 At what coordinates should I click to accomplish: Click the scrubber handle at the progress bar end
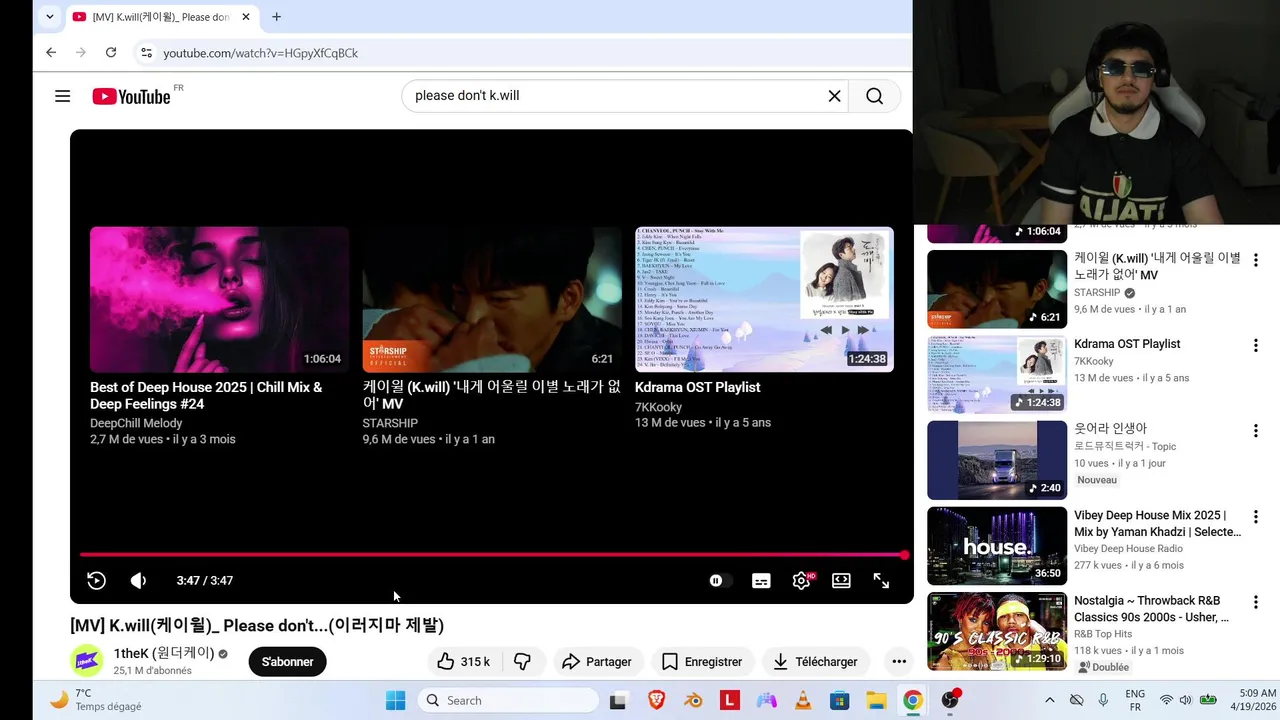(x=904, y=554)
